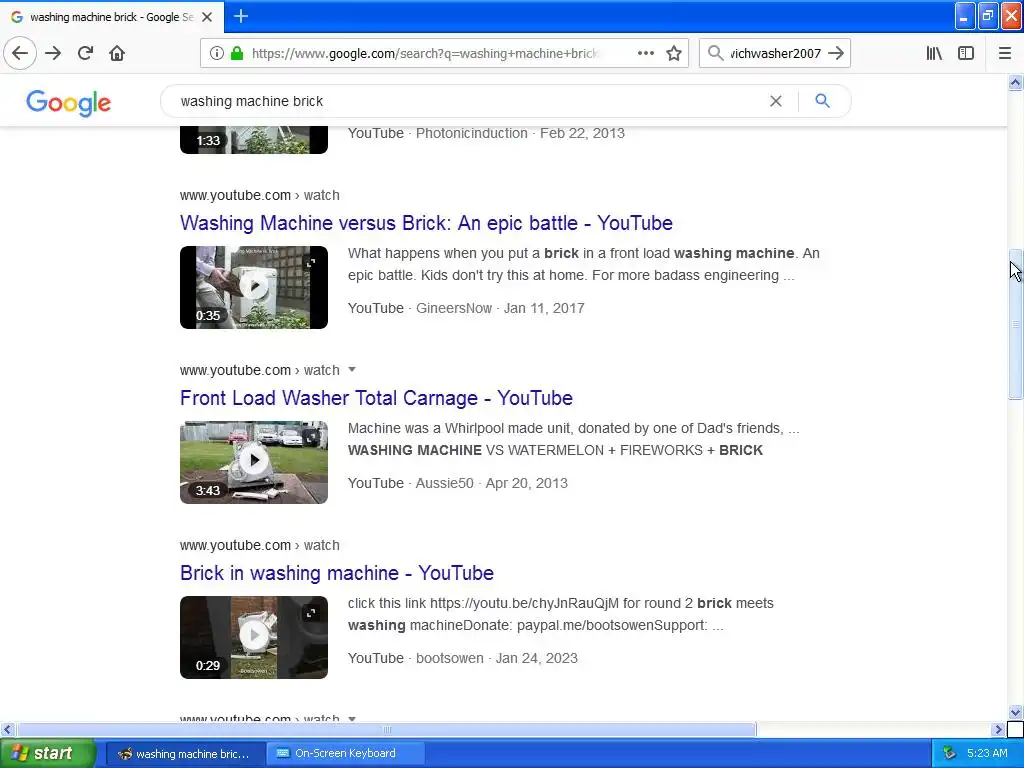Open a new tab

[x=241, y=16]
